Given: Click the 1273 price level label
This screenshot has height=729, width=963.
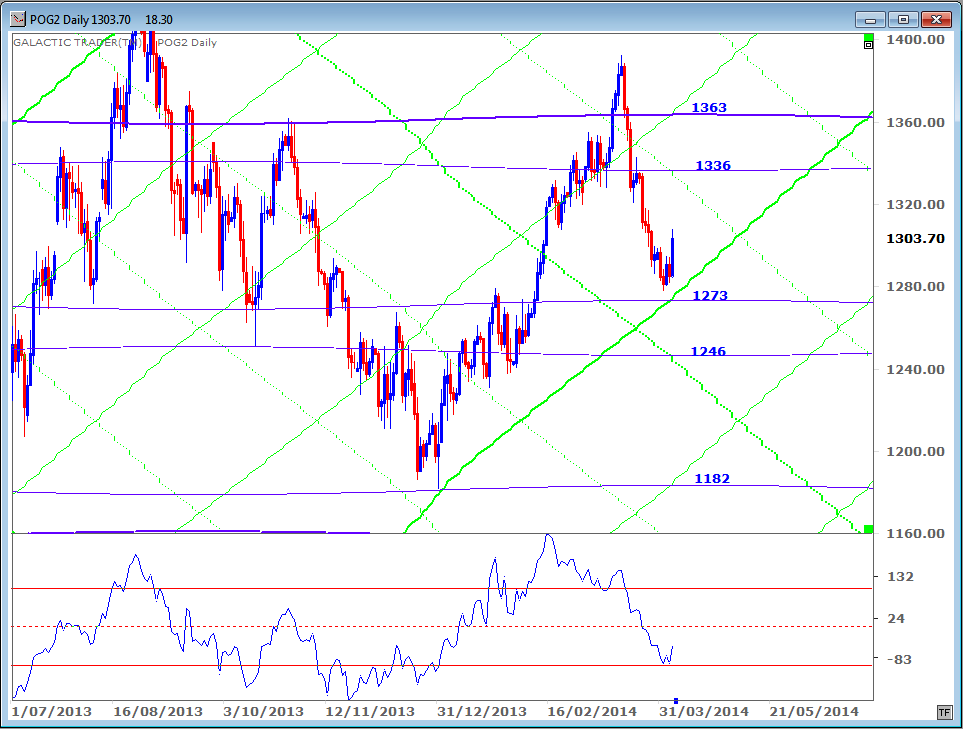Looking at the screenshot, I should [710, 295].
